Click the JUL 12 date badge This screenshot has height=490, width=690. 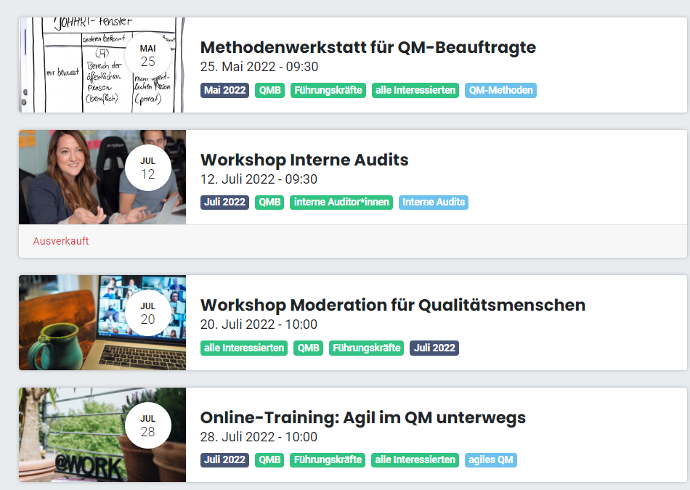[x=148, y=168]
